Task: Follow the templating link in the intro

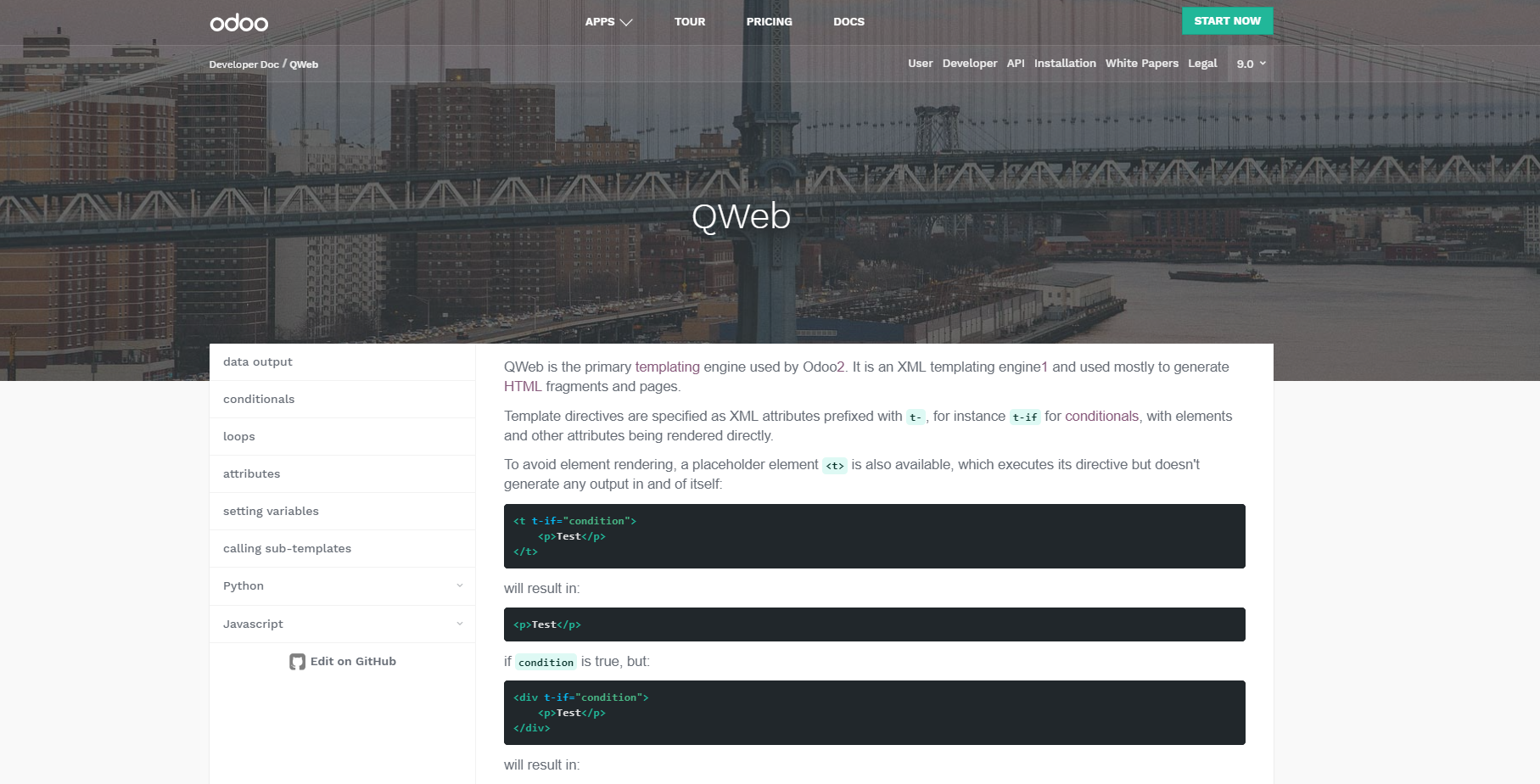Action: [x=667, y=367]
